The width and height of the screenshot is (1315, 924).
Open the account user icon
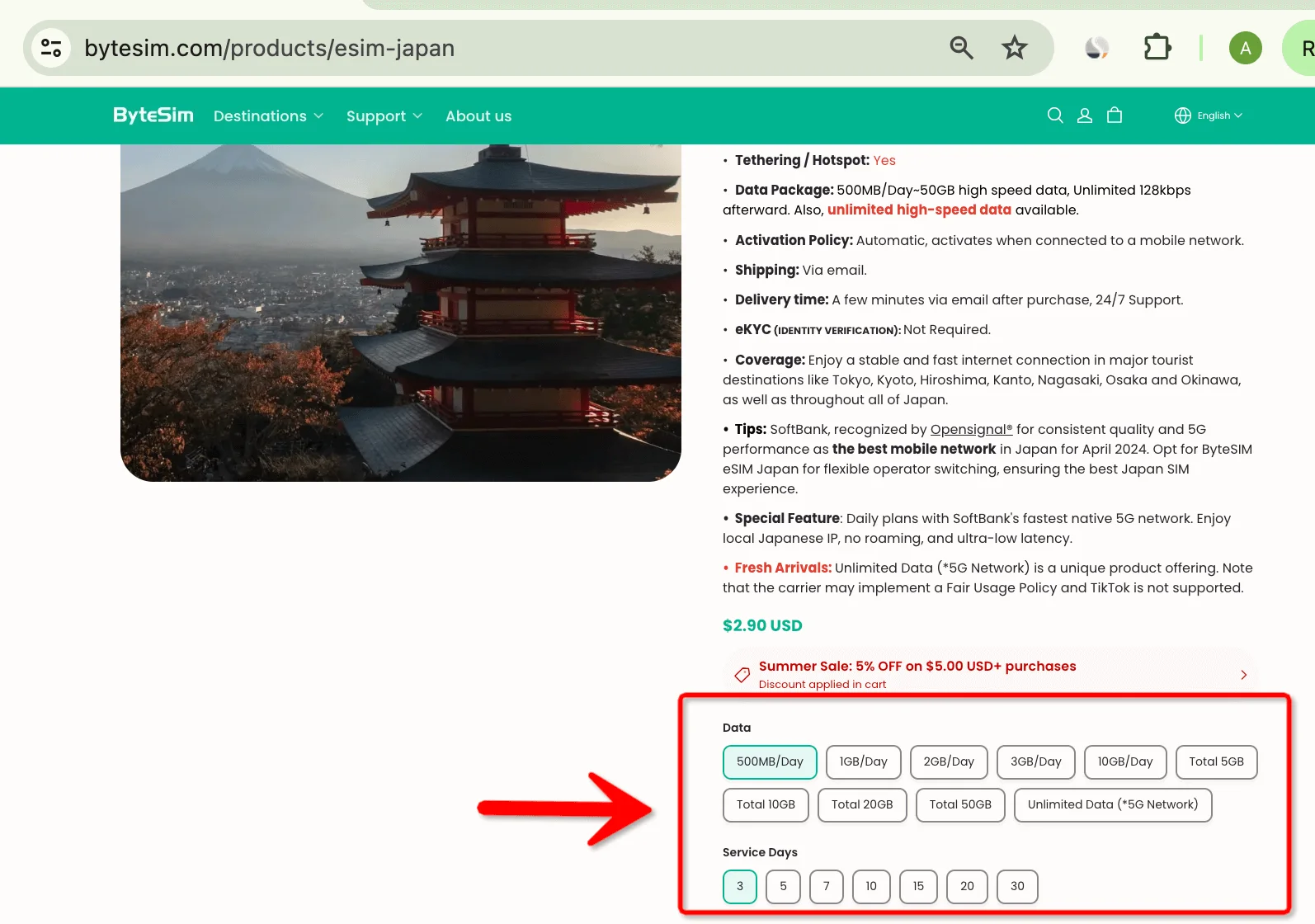[x=1085, y=115]
